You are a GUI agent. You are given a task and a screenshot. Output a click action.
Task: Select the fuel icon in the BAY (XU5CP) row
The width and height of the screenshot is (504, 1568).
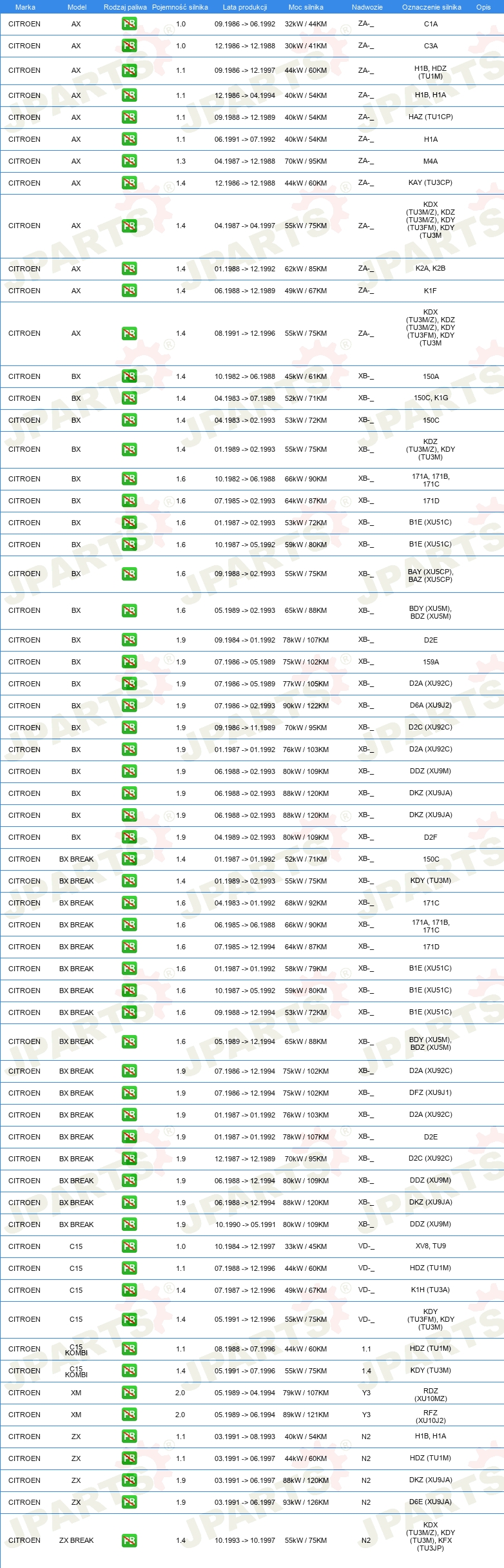(x=130, y=574)
